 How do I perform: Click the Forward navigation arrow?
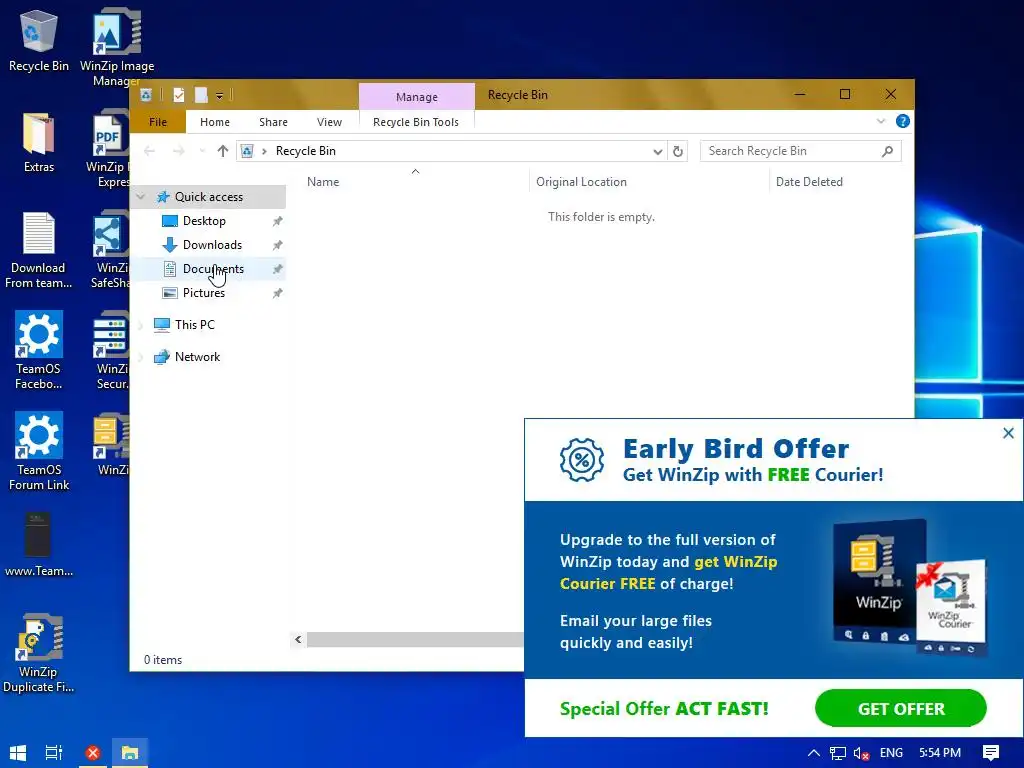coord(178,152)
